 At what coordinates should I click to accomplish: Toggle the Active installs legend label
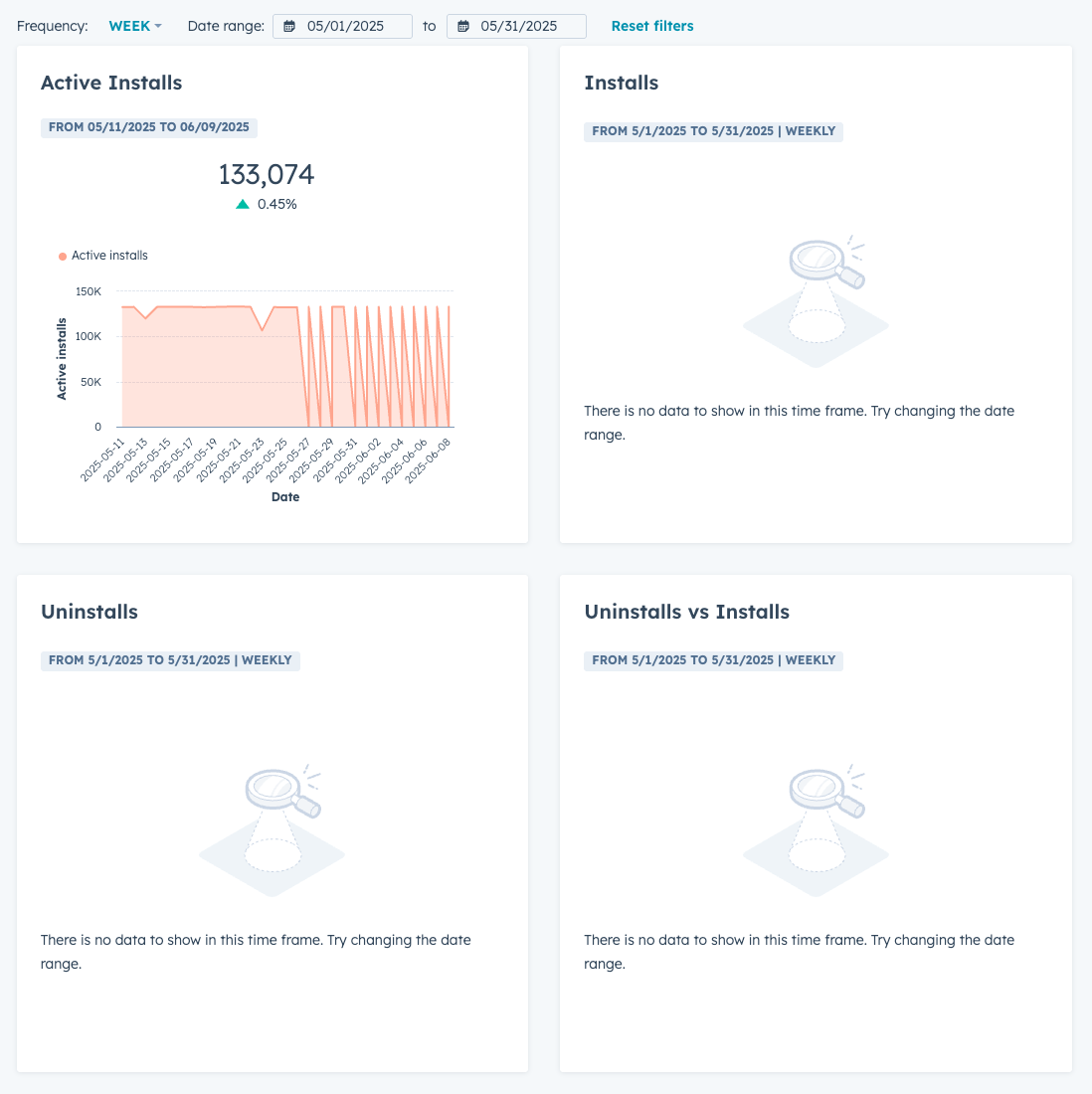coord(109,256)
